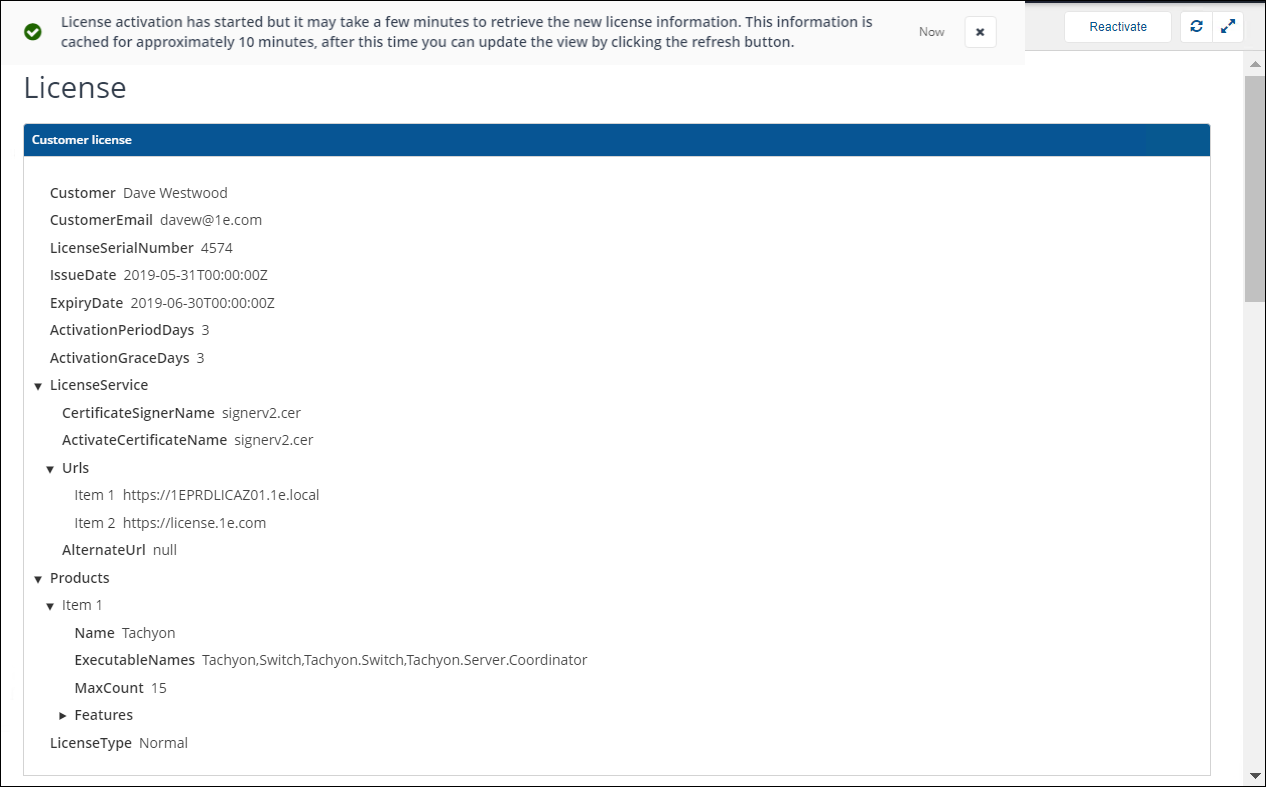Collapse the Item 1 product node
The width and height of the screenshot is (1266, 787).
point(50,606)
